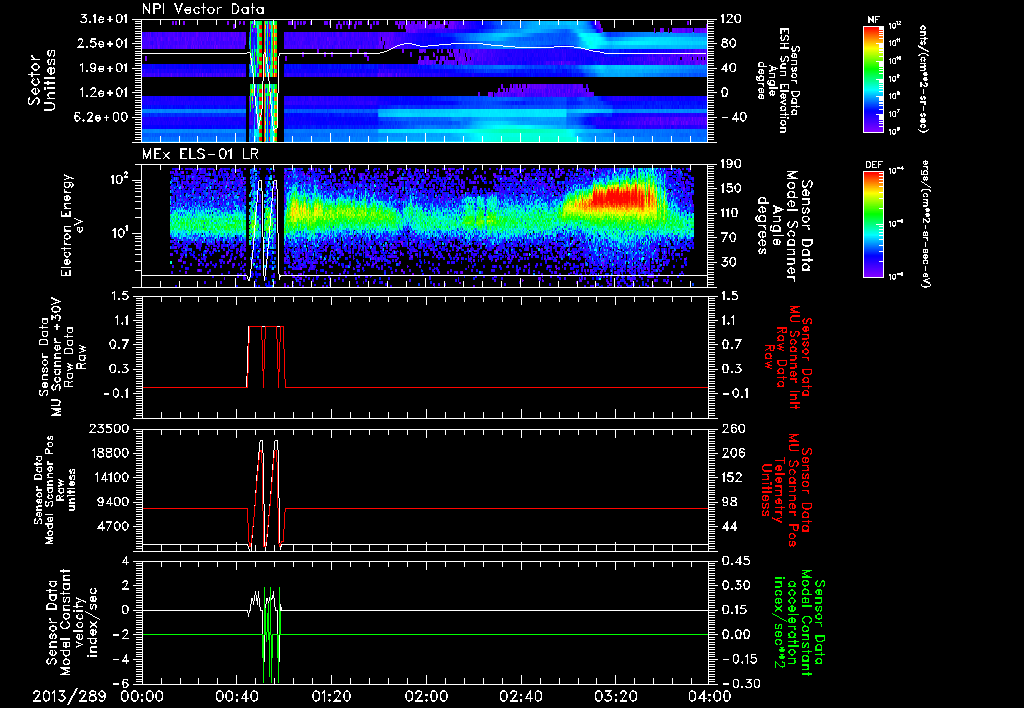Screen dimensions: 1024x708
Task: Click the red square pulse in +30V panel
Action: [266, 356]
